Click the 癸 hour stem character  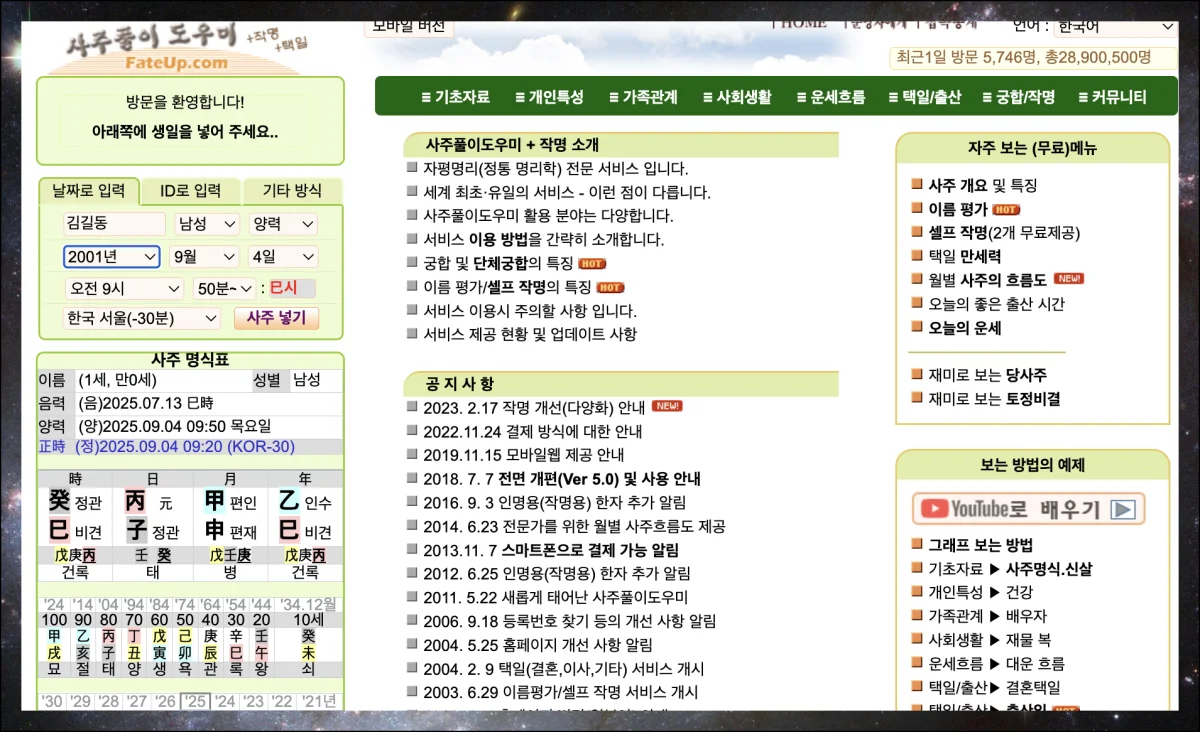click(x=59, y=502)
